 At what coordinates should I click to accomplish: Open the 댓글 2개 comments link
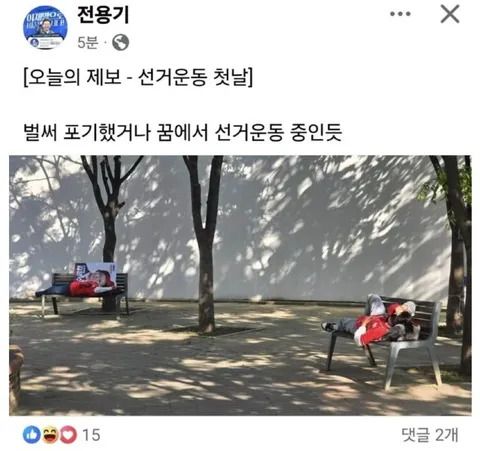430,435
